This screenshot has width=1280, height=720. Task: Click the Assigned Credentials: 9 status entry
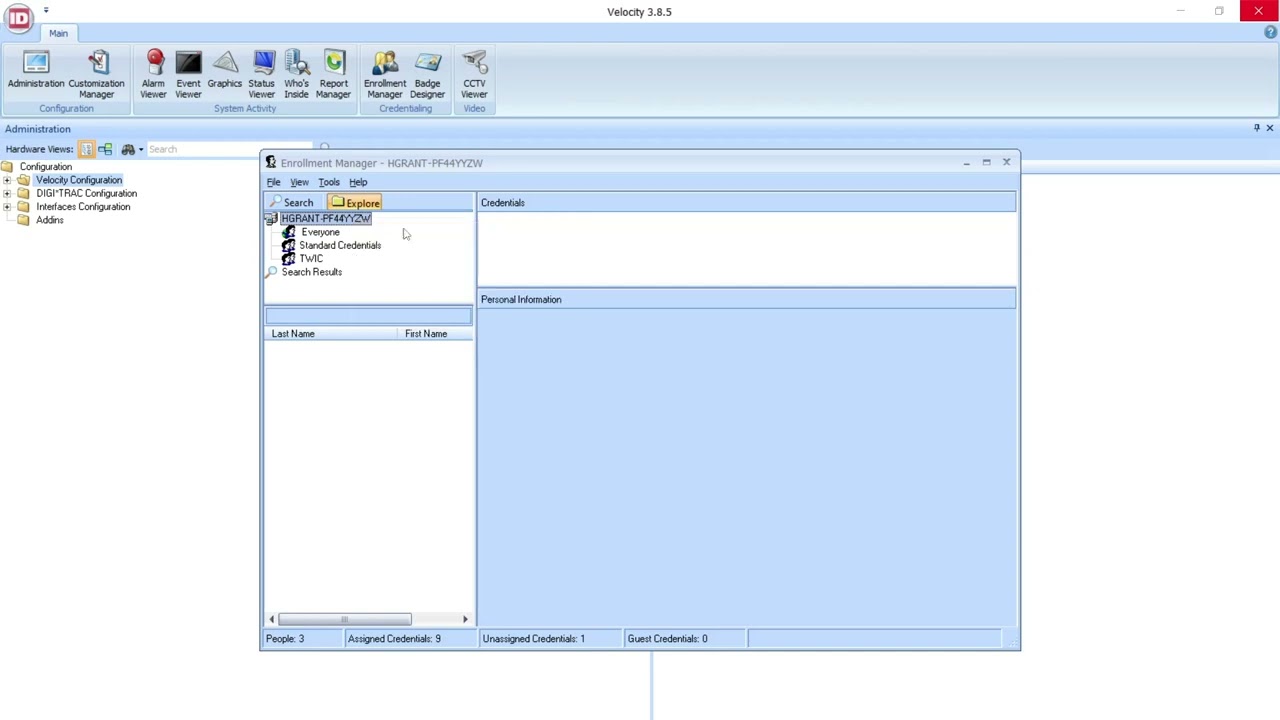409,639
